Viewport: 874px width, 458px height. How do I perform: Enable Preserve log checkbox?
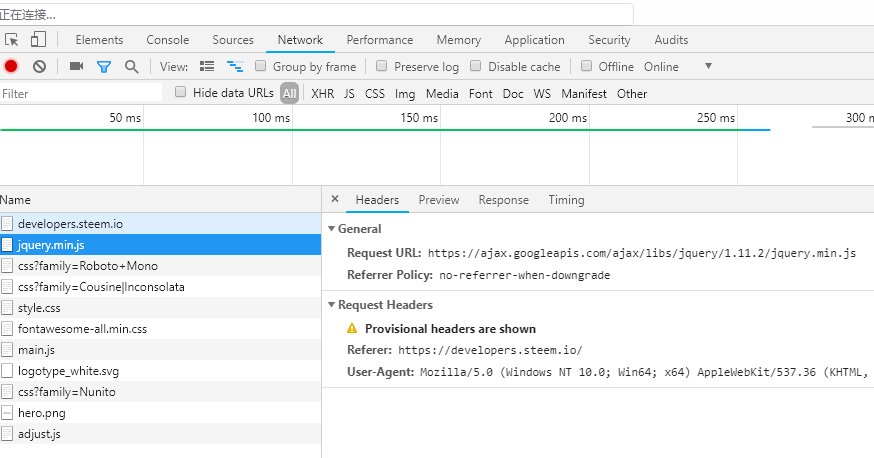coord(381,66)
